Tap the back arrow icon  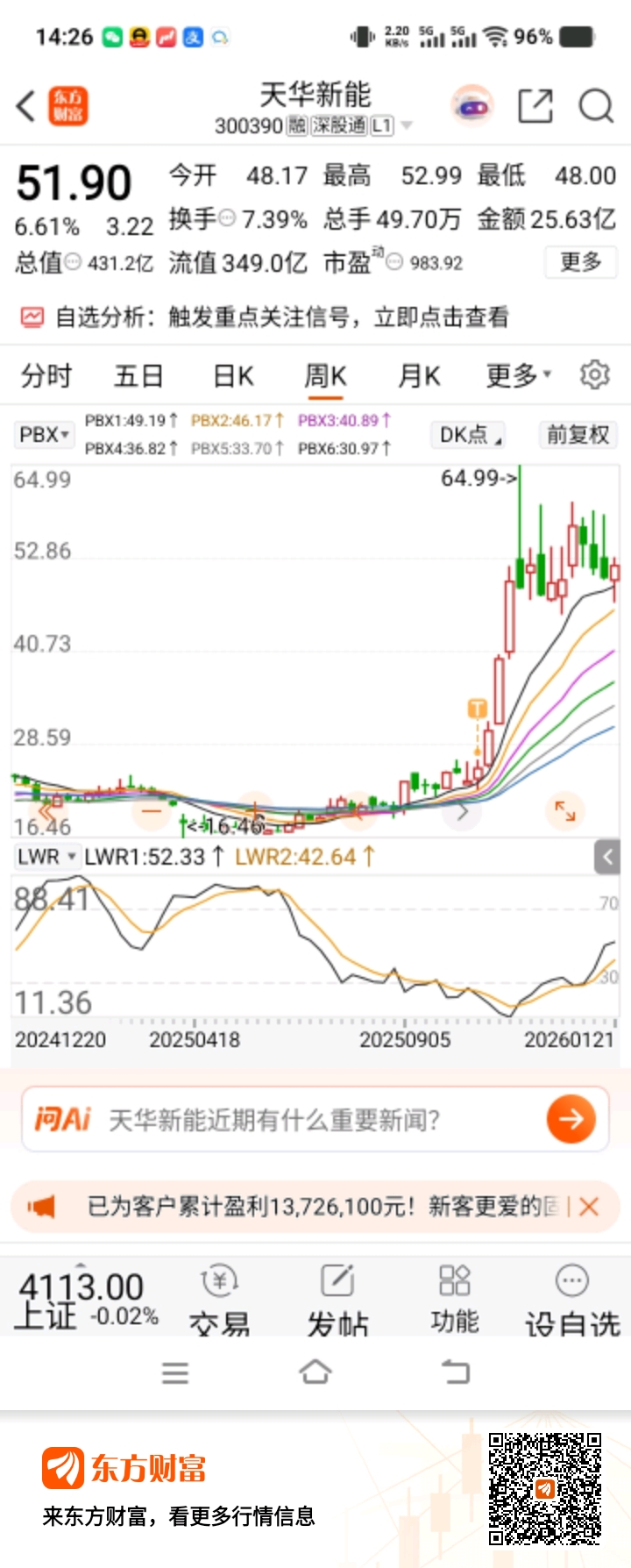[26, 106]
